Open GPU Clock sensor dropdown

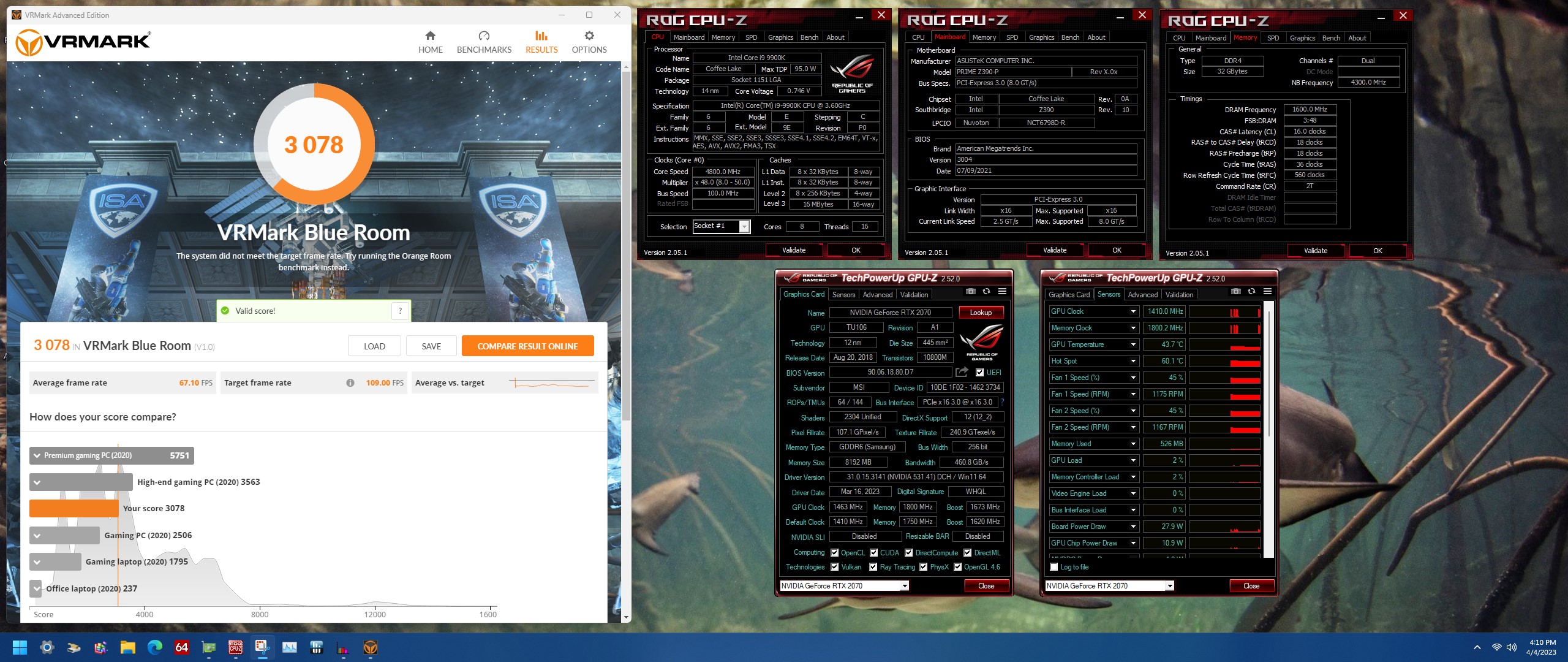click(x=1133, y=311)
